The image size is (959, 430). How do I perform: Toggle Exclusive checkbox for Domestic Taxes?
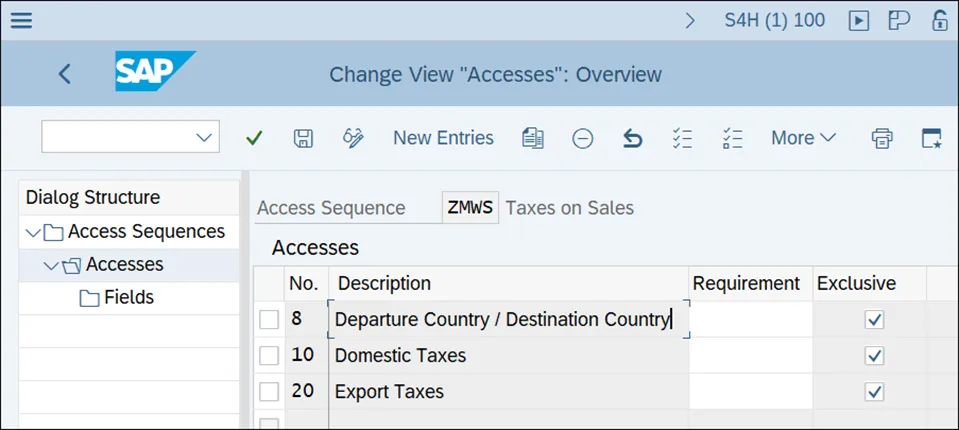(x=875, y=355)
